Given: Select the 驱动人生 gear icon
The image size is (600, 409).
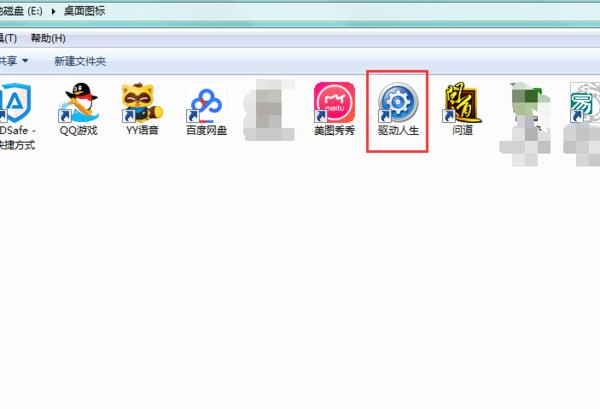Looking at the screenshot, I should [x=398, y=103].
